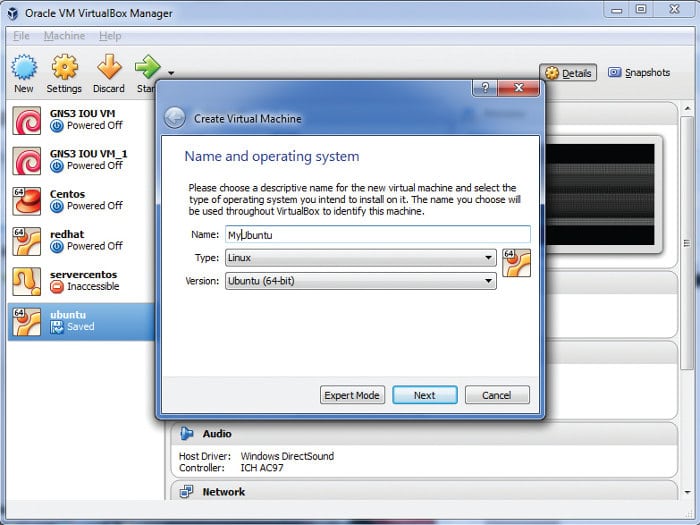Open the Type dropdown showing Linux
This screenshot has width=700, height=525.
tap(361, 258)
